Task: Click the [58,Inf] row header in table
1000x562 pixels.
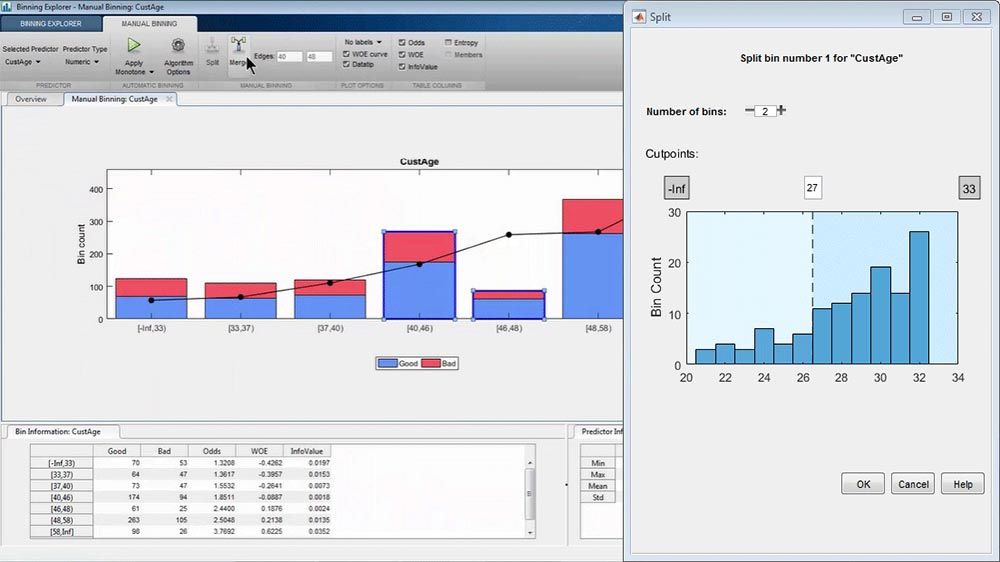Action: 61,532
